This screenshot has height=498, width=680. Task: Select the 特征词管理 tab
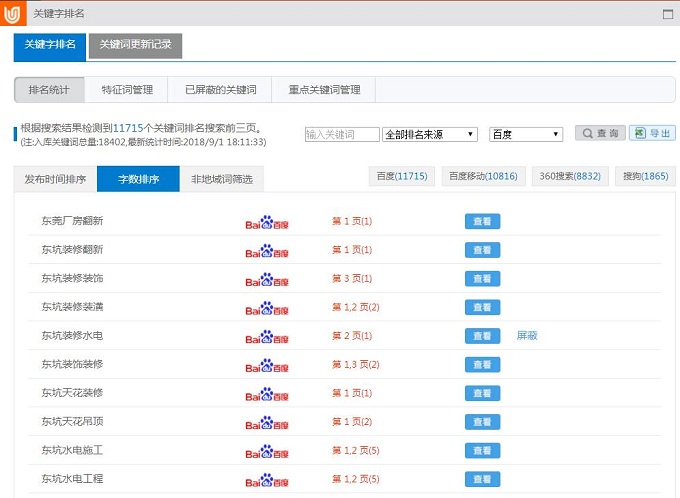click(127, 90)
